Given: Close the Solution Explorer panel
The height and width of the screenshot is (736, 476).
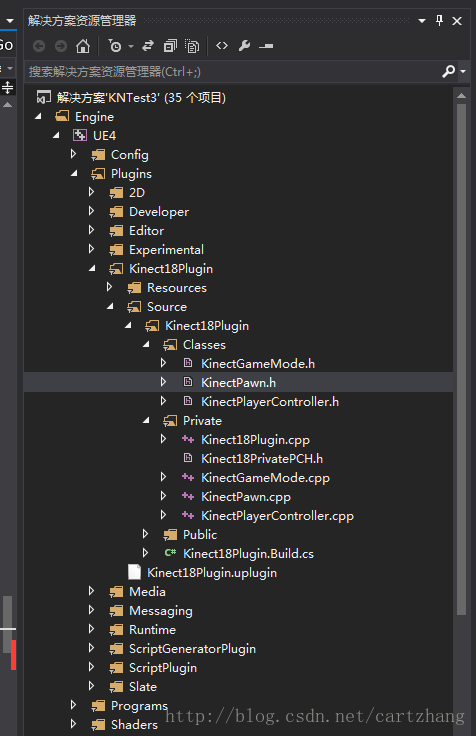Looking at the screenshot, I should pos(457,21).
